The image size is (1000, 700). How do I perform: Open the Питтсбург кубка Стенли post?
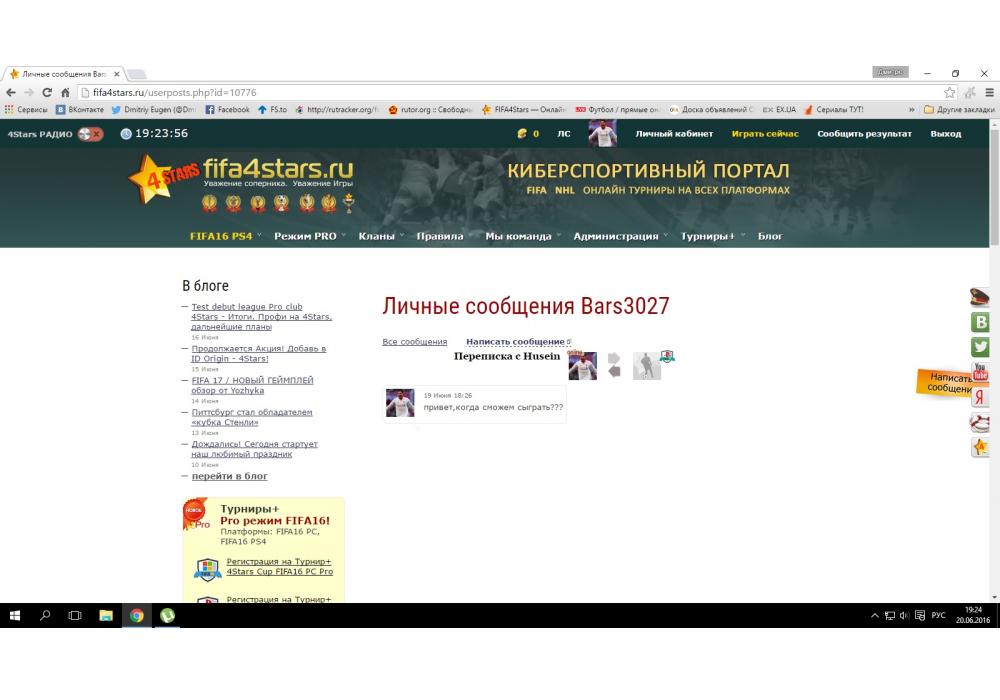[x=252, y=417]
